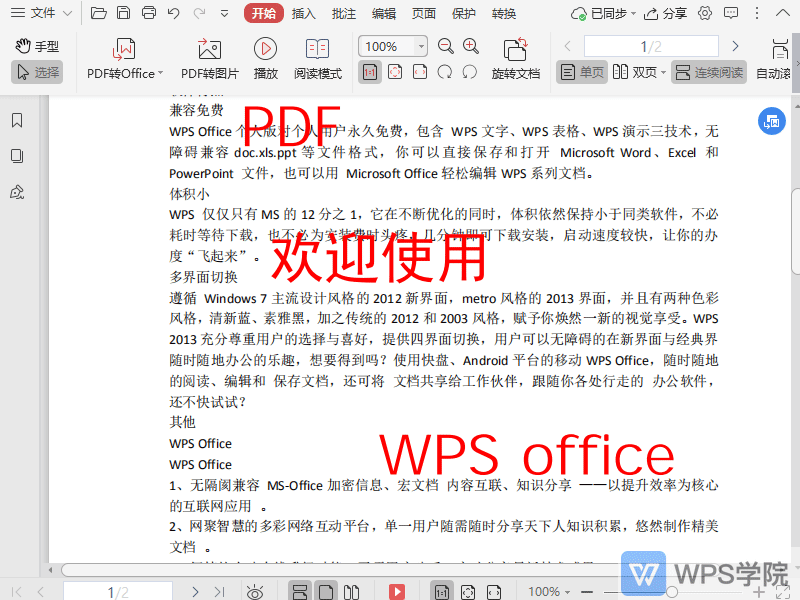Select 单页 single page view
This screenshot has height=600, width=800.
tap(582, 72)
